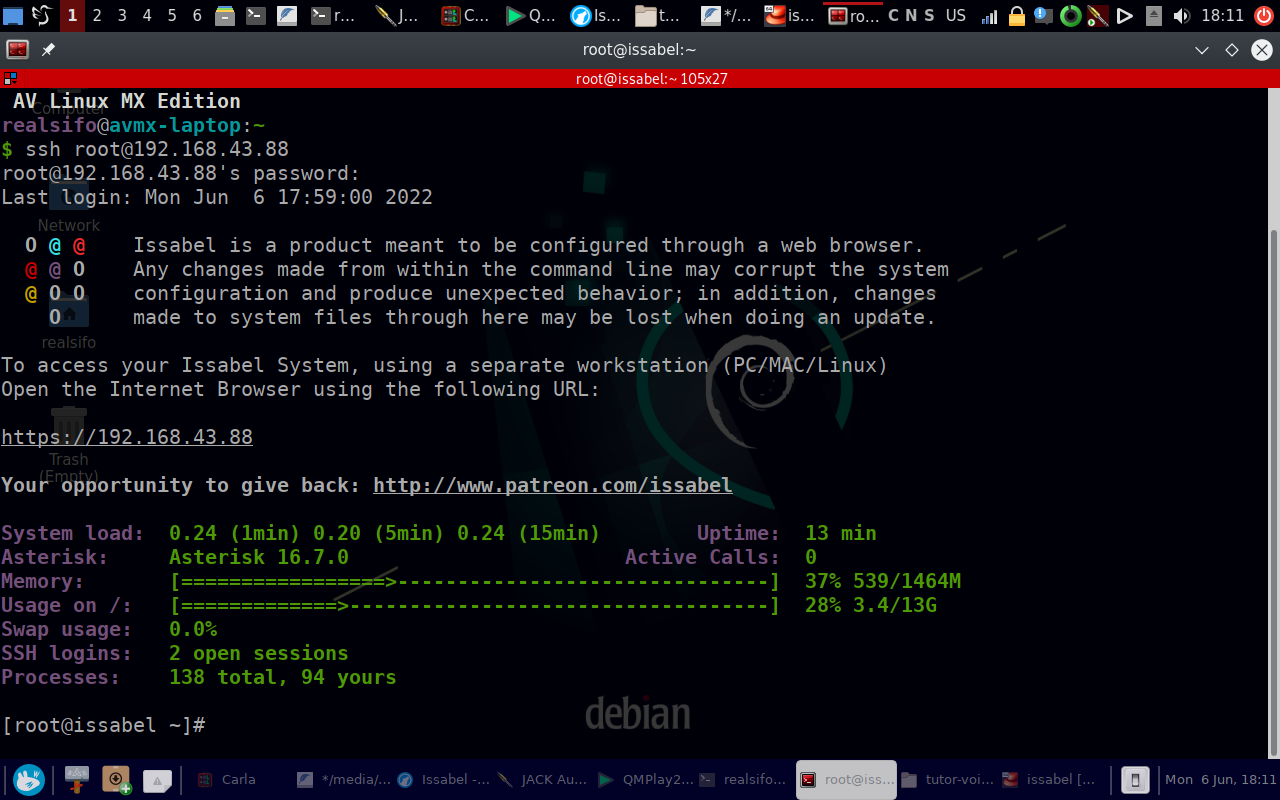Open the feather text editor launcher
The width and height of the screenshot is (1280, 800).
click(288, 16)
